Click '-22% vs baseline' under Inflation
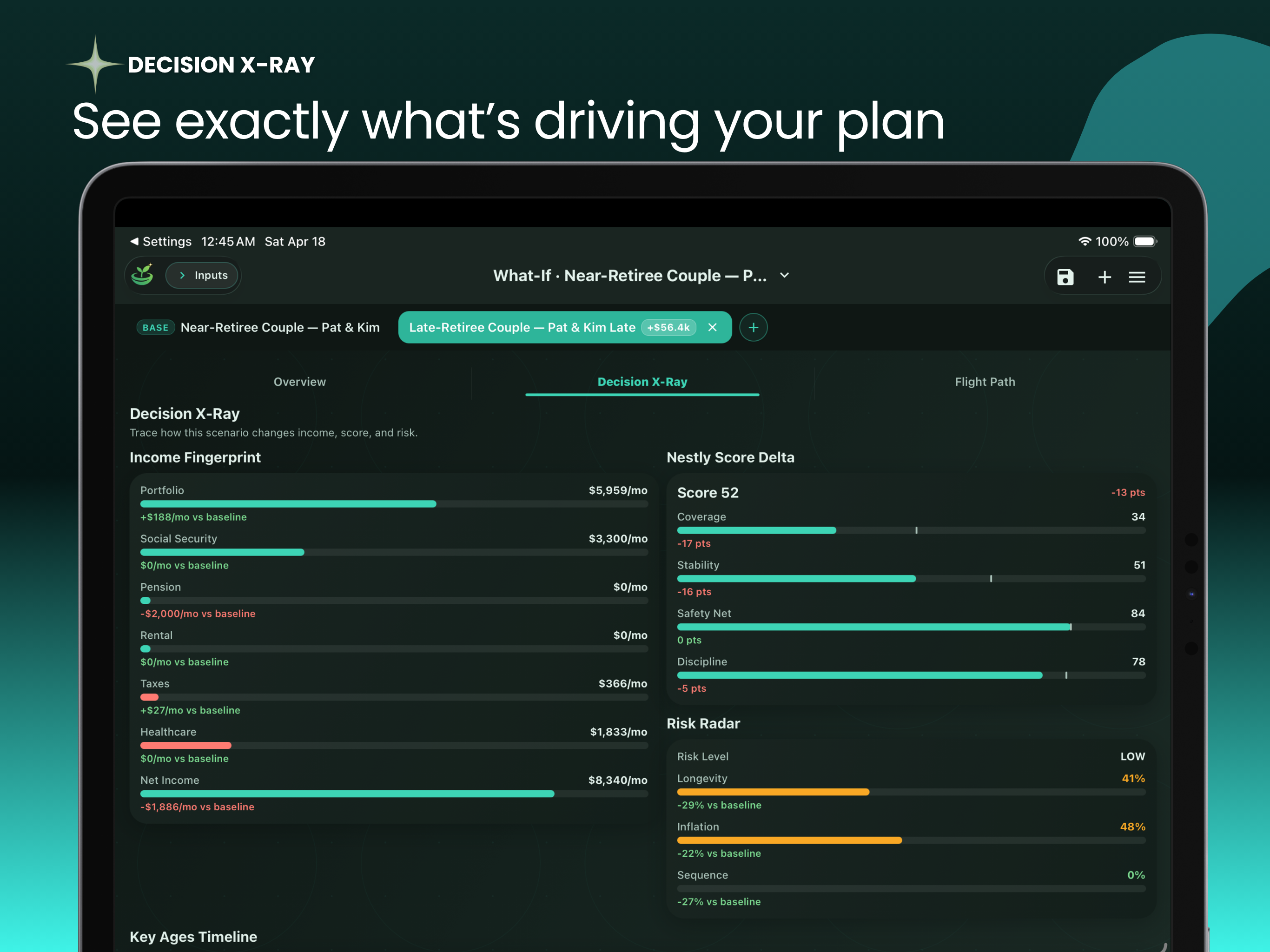 (x=719, y=853)
